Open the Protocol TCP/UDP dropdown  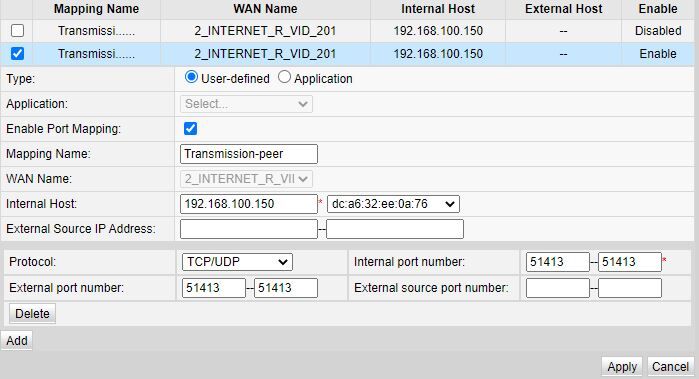point(237,262)
